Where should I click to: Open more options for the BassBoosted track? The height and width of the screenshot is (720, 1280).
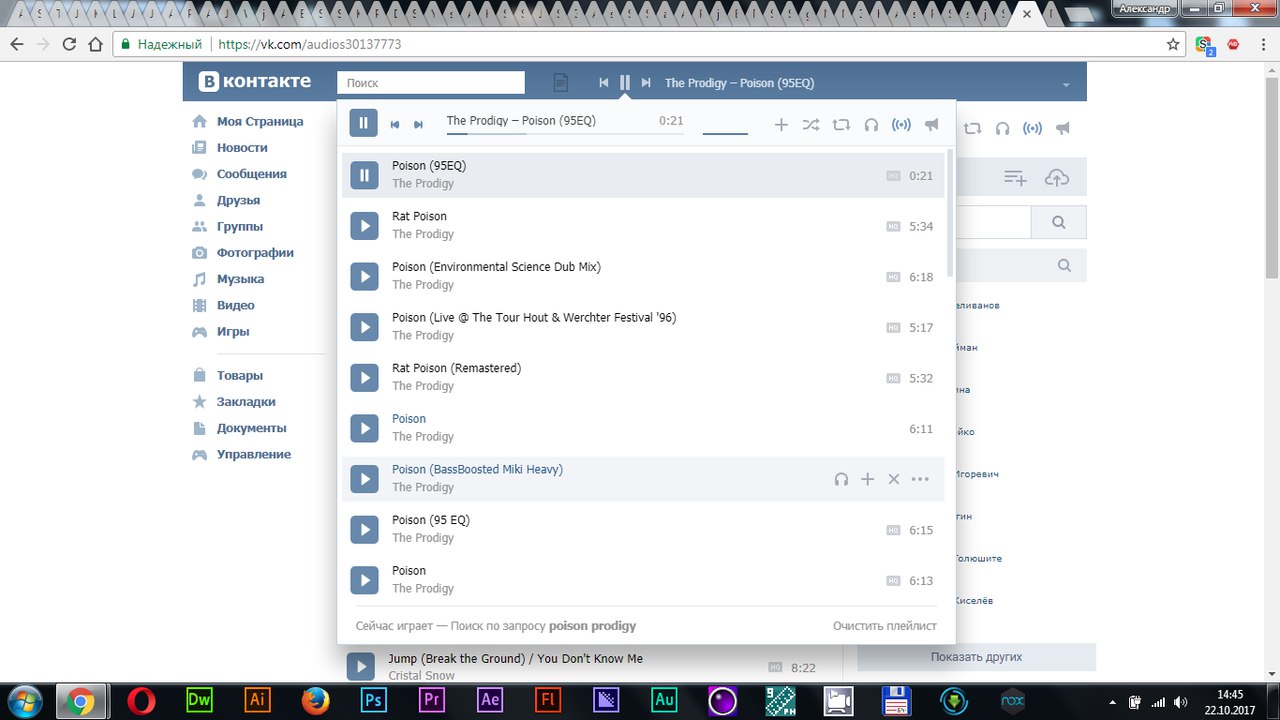click(x=920, y=479)
